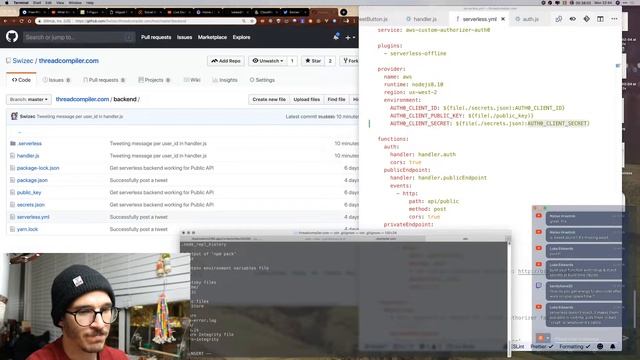Click the split editor icon
Screen dimensions: 640x360
(x=600, y=19)
